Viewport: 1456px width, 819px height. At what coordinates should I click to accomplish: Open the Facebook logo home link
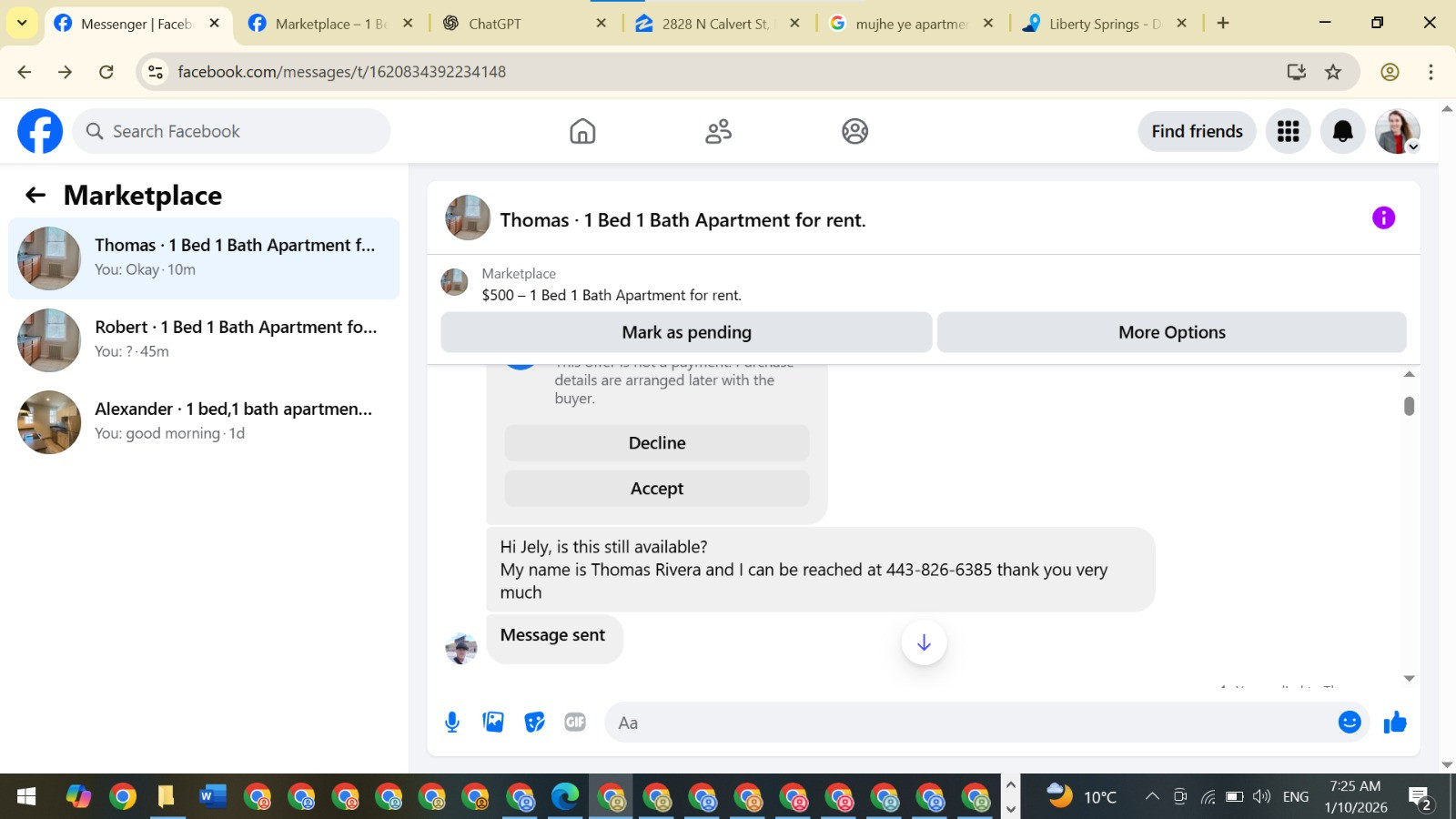[40, 131]
